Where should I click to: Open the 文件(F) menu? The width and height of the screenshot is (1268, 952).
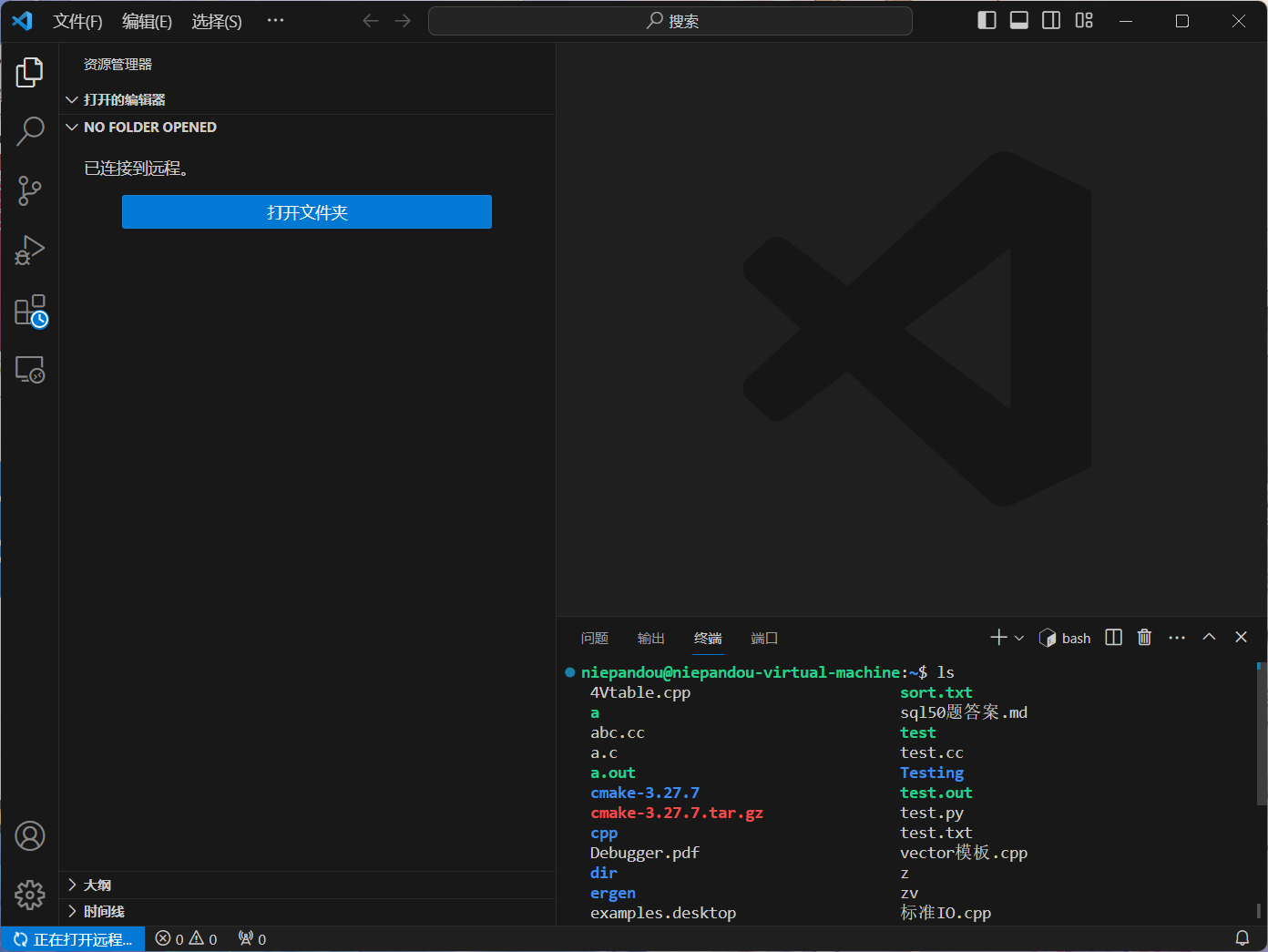coord(77,21)
